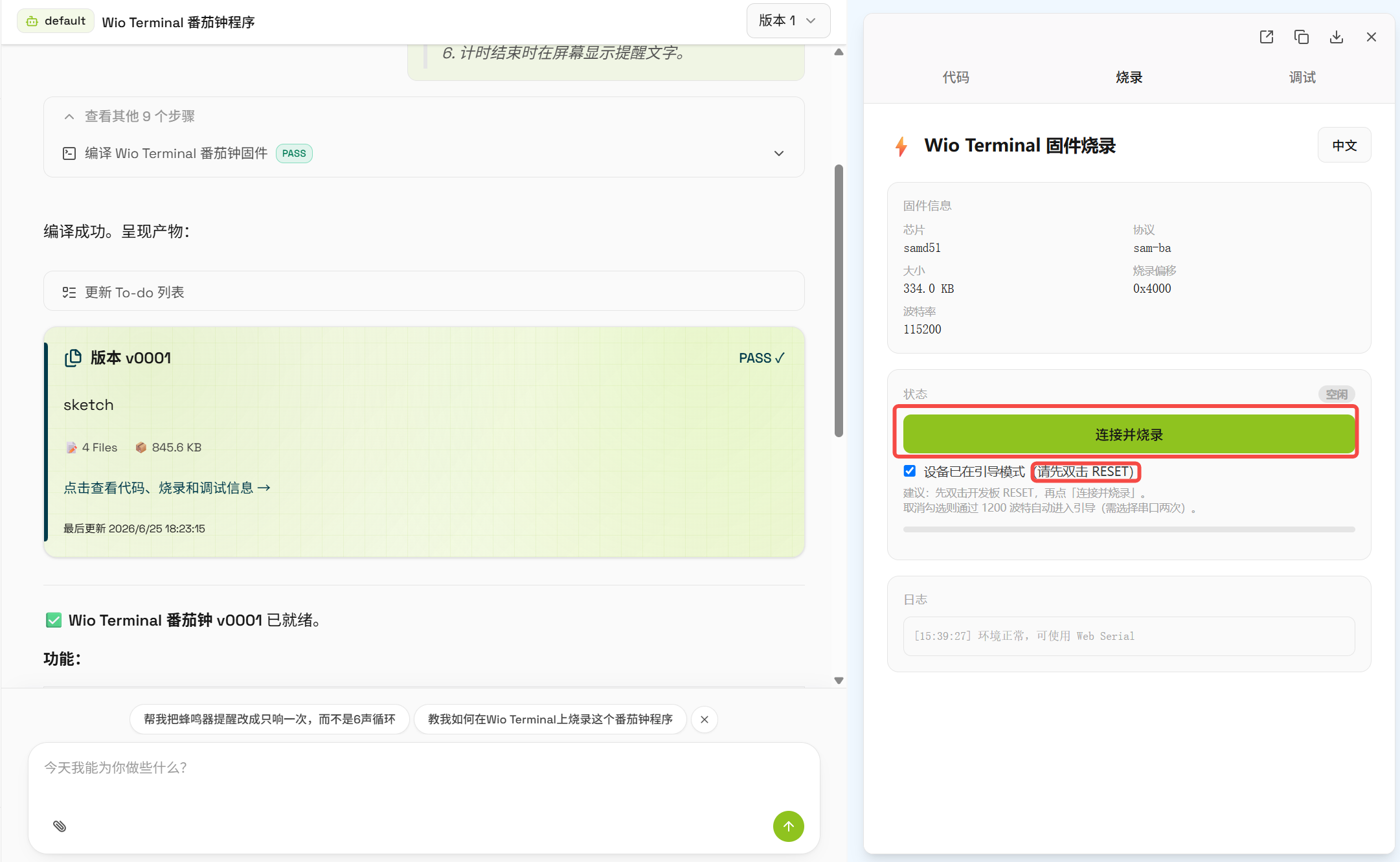Change language with the 中文 button
Screen dimensions: 1400x862
pos(1344,145)
